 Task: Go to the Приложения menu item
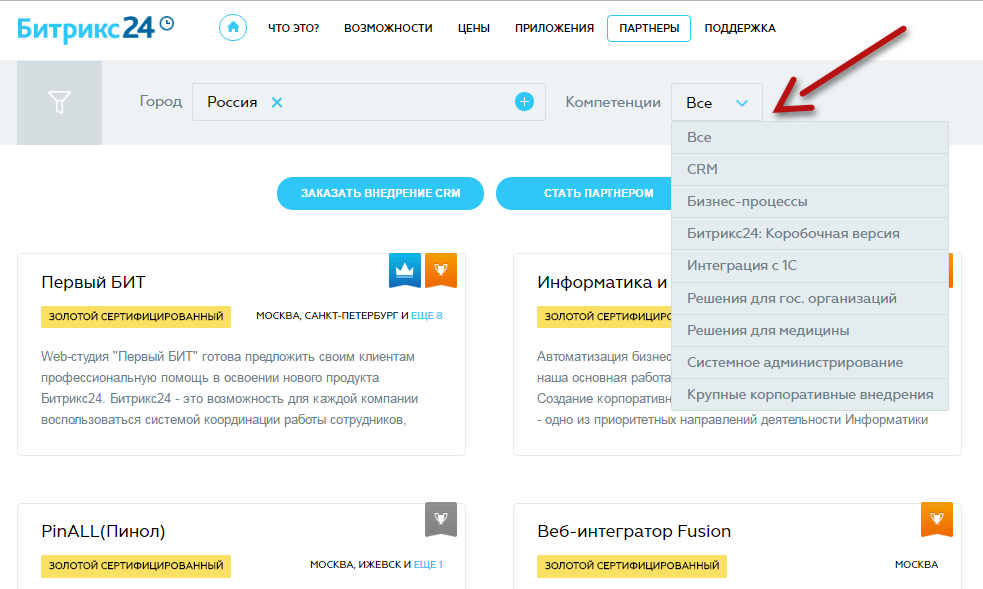pyautogui.click(x=554, y=28)
